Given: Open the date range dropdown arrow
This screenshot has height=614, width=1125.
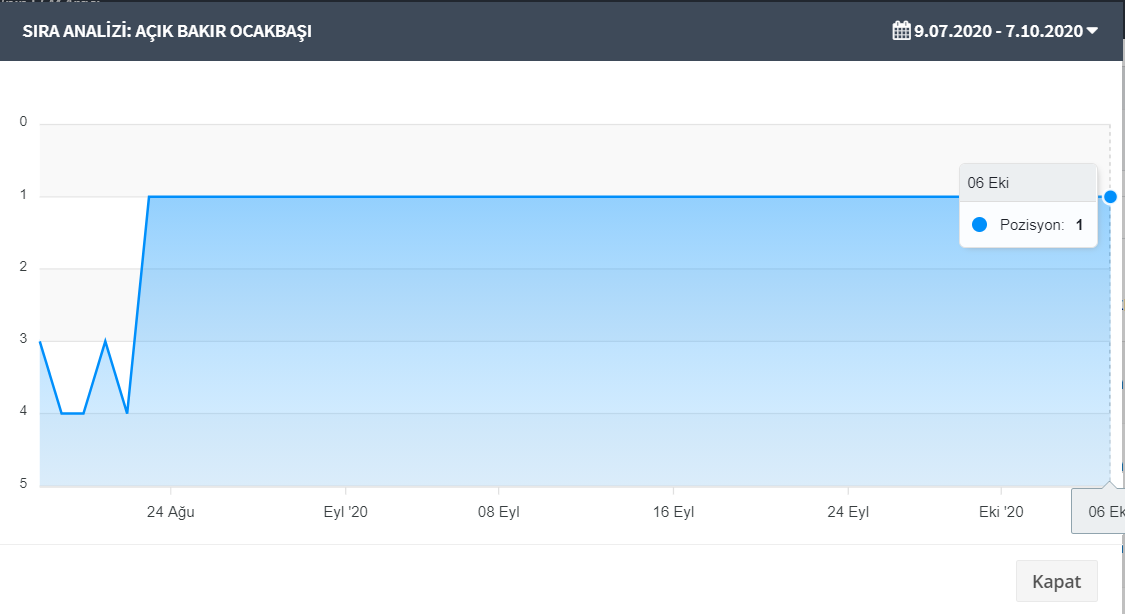Looking at the screenshot, I should click(1092, 31).
